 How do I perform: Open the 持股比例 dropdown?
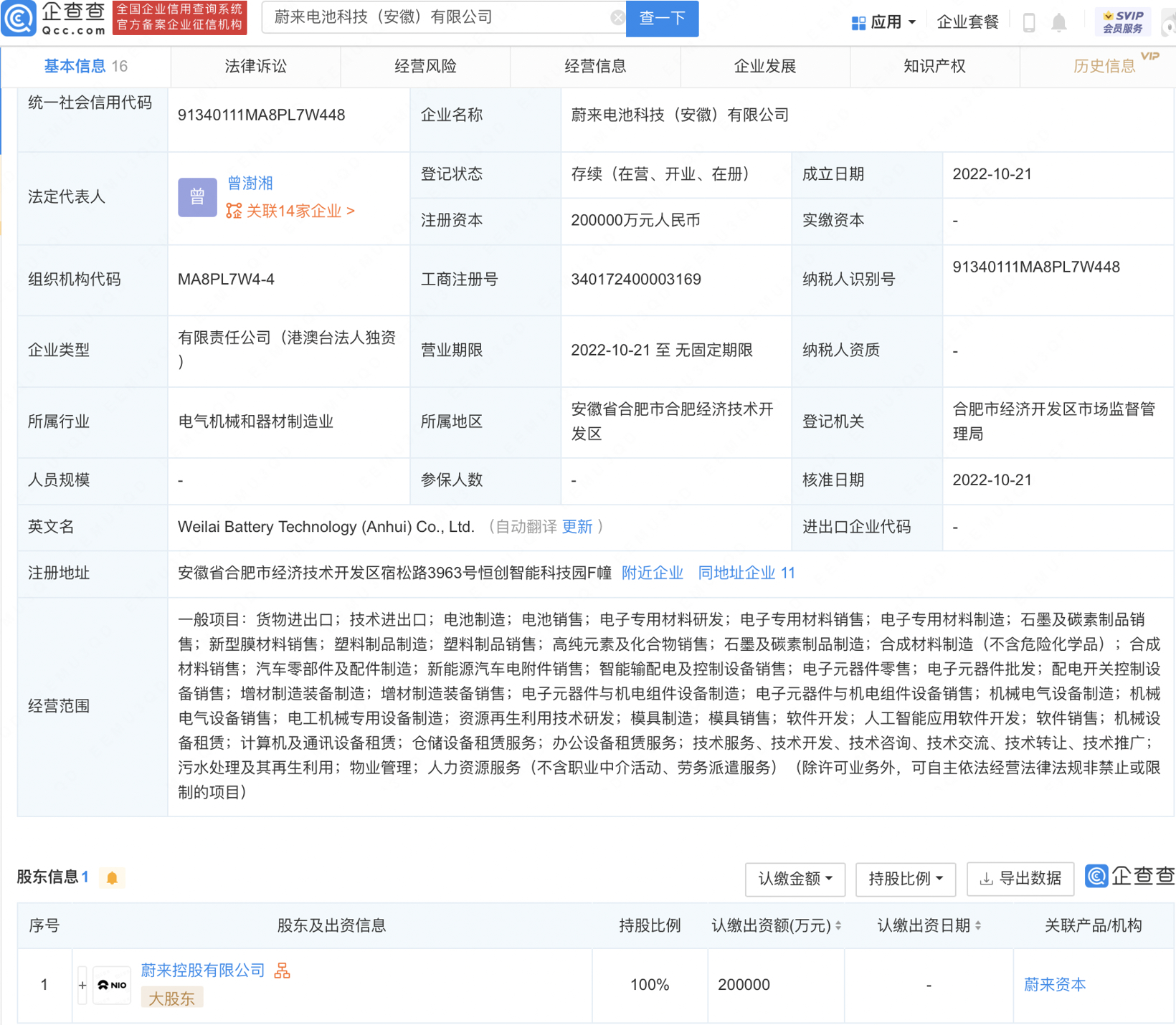click(906, 879)
